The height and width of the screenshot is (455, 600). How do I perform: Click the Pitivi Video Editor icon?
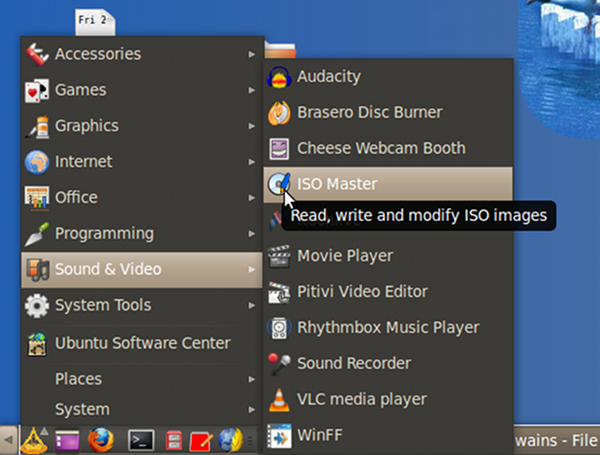click(x=279, y=292)
